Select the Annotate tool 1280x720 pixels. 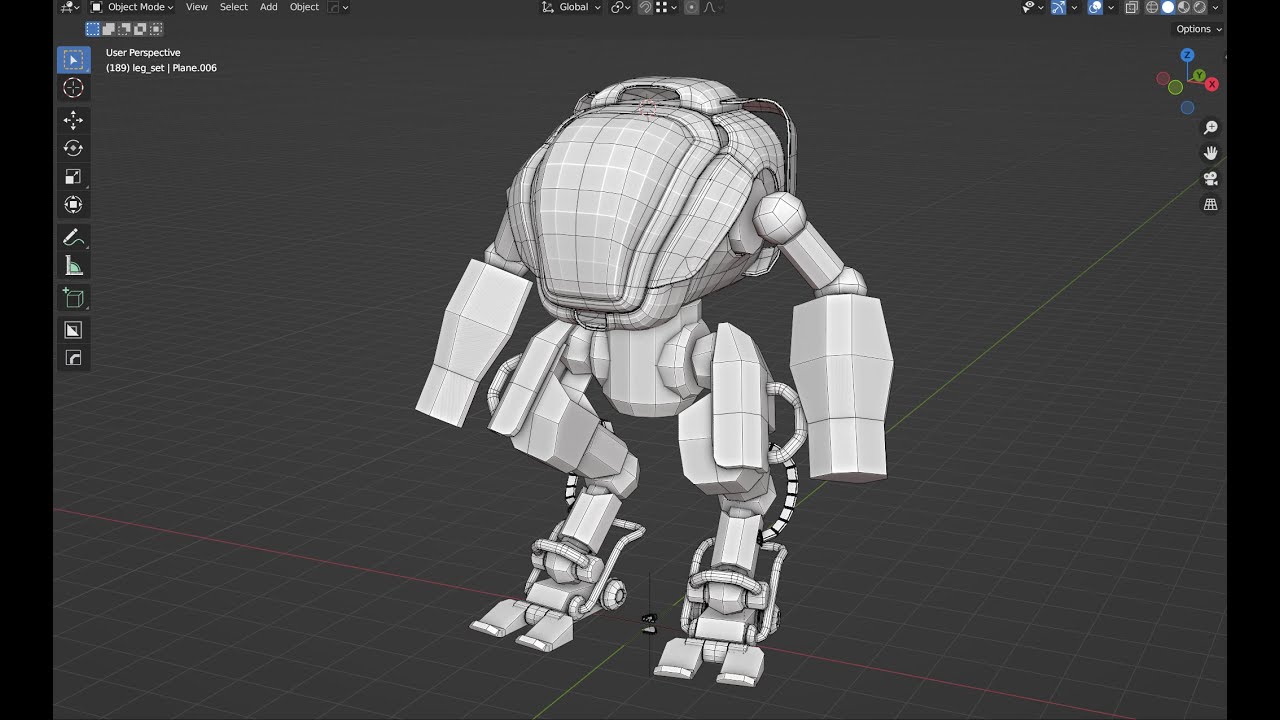pos(73,237)
